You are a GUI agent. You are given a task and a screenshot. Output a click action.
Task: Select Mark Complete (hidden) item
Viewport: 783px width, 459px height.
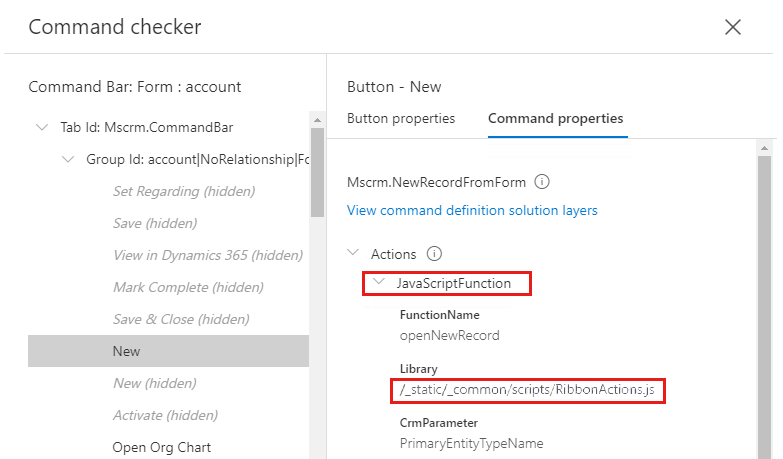(x=188, y=287)
